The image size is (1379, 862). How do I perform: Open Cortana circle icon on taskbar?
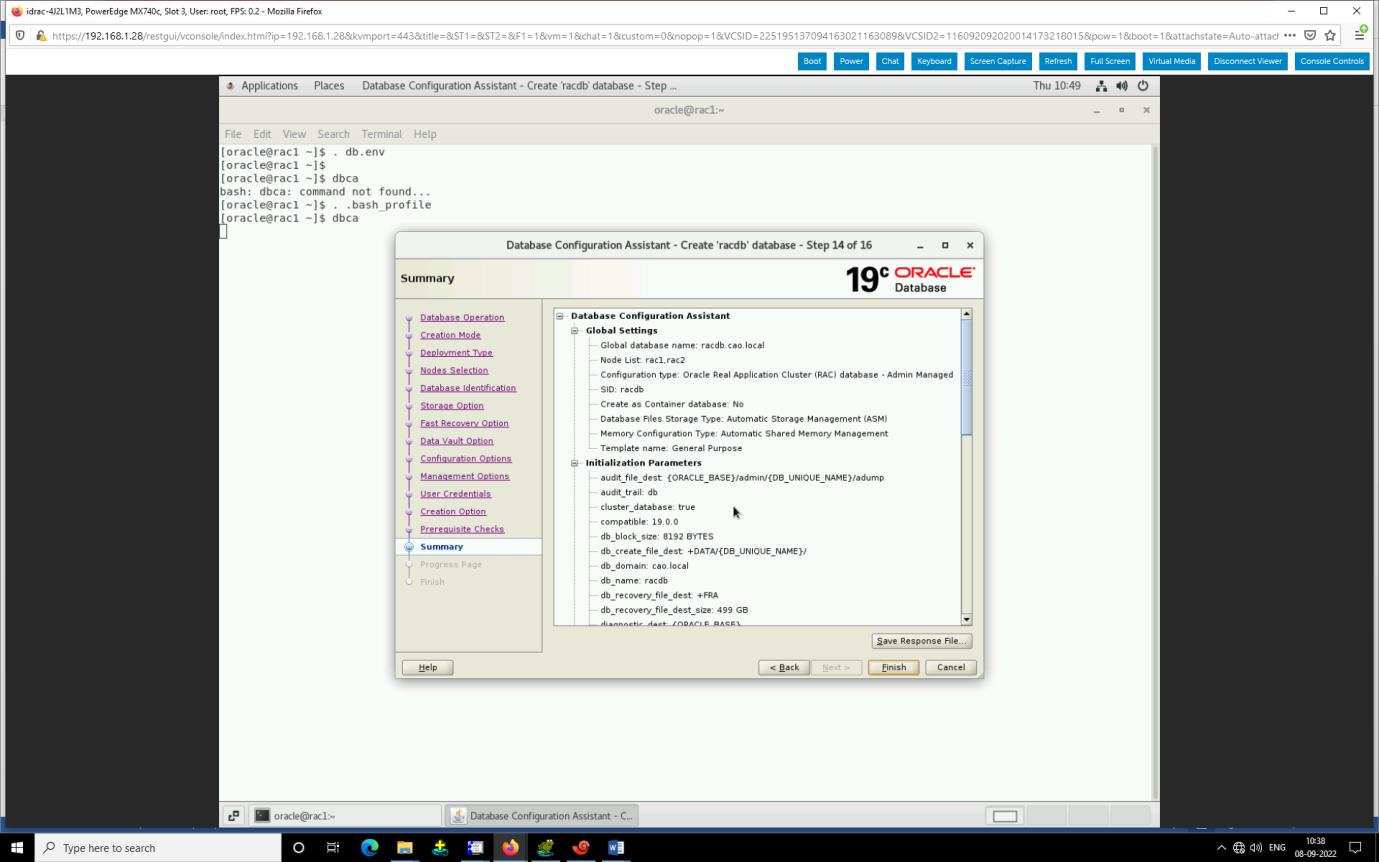[298, 848]
